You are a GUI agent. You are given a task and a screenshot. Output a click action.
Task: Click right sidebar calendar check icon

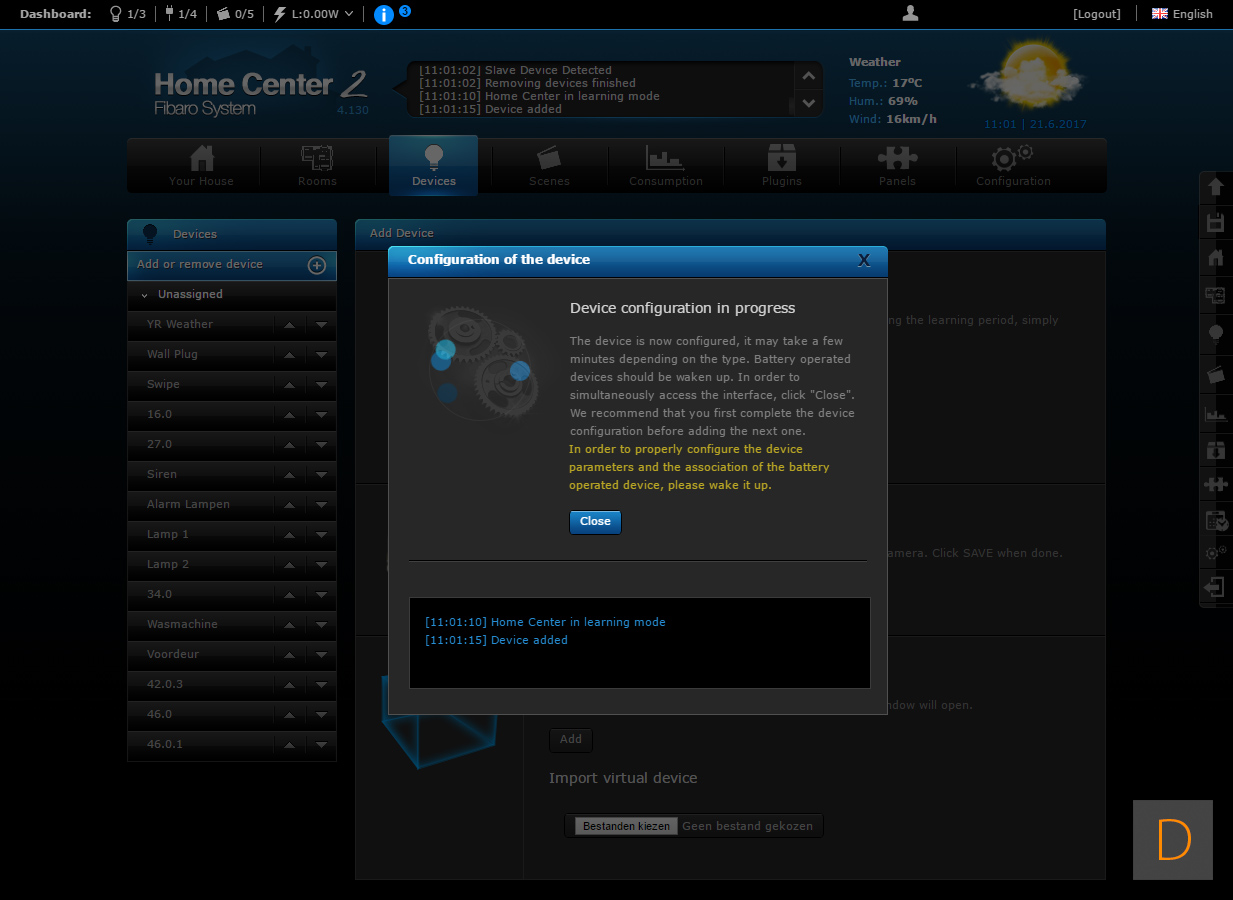point(1216,520)
